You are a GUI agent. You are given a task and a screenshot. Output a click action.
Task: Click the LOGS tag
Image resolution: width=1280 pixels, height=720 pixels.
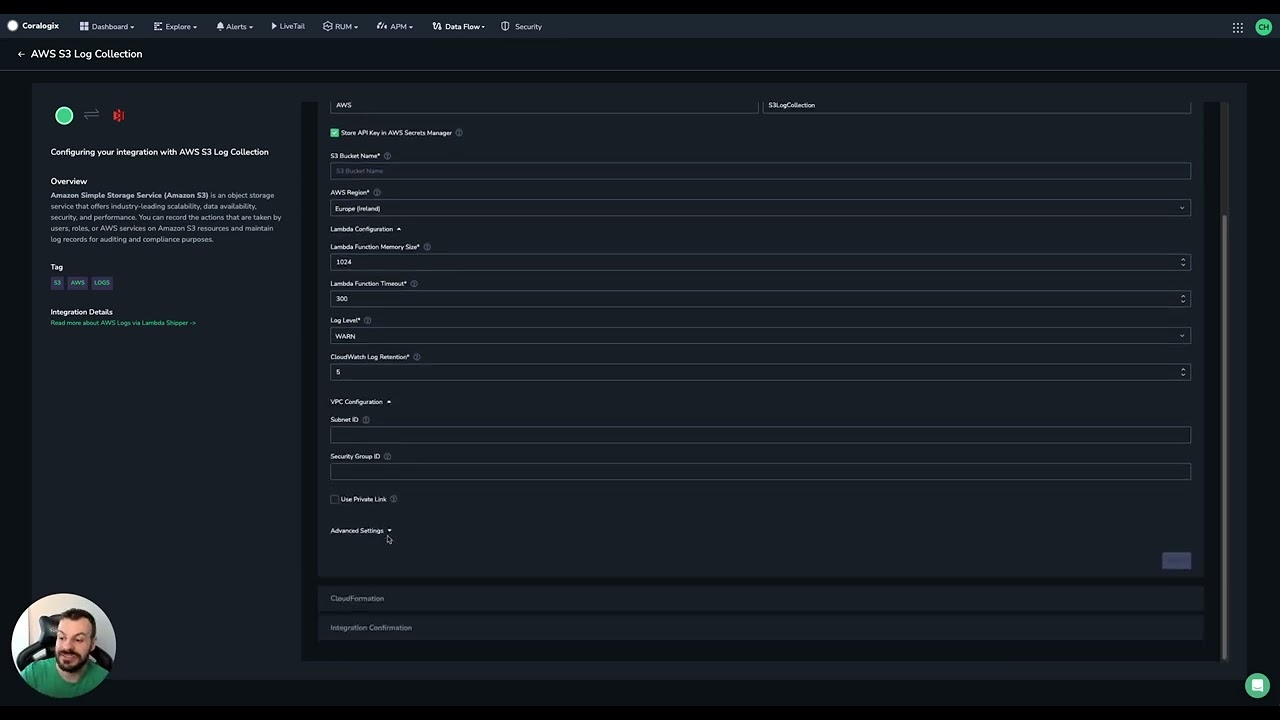pyautogui.click(x=102, y=283)
